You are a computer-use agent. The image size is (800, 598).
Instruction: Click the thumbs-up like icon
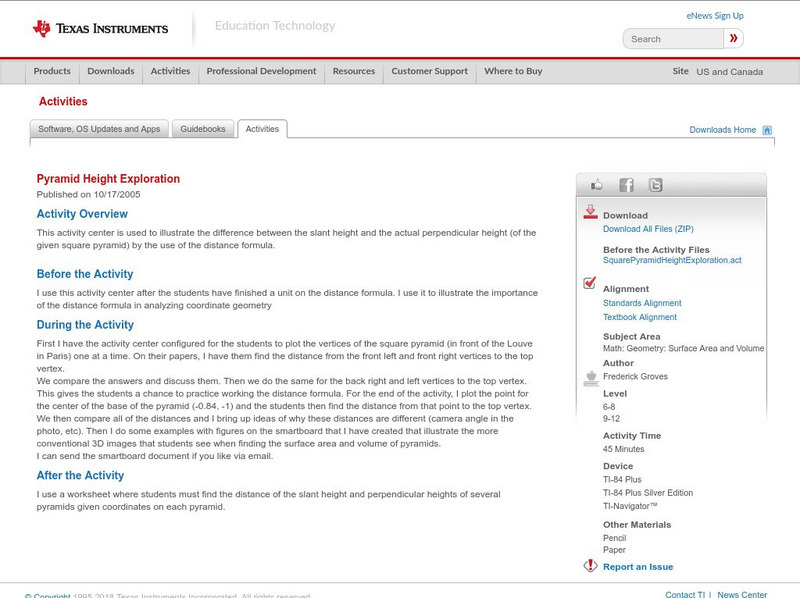(596, 185)
